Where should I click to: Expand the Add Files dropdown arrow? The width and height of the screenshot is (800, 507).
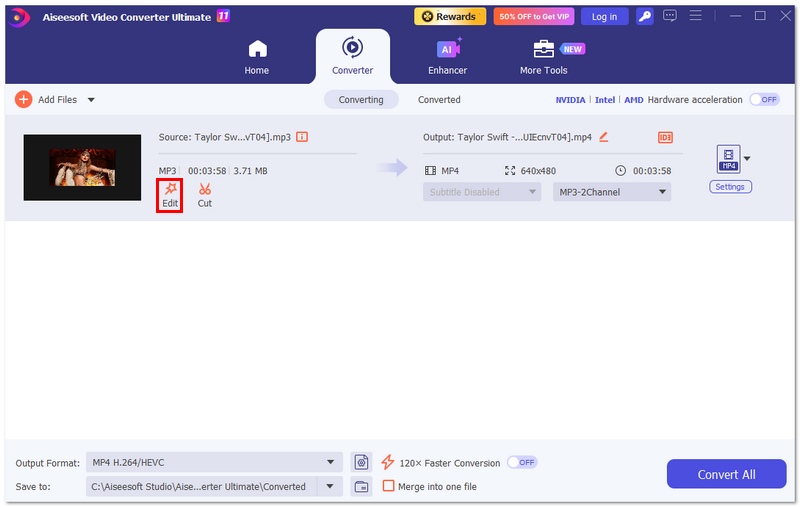click(x=91, y=100)
